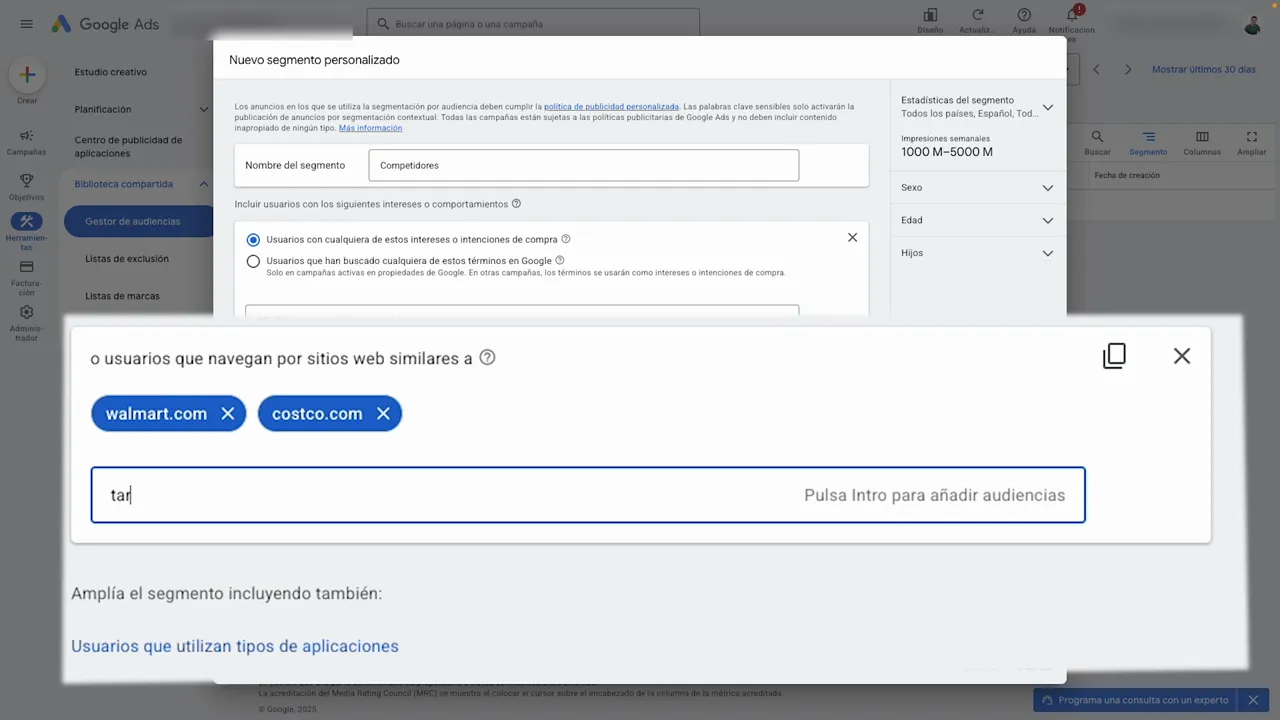
Task: Remove the walmart.com chip
Action: pyautogui.click(x=228, y=414)
